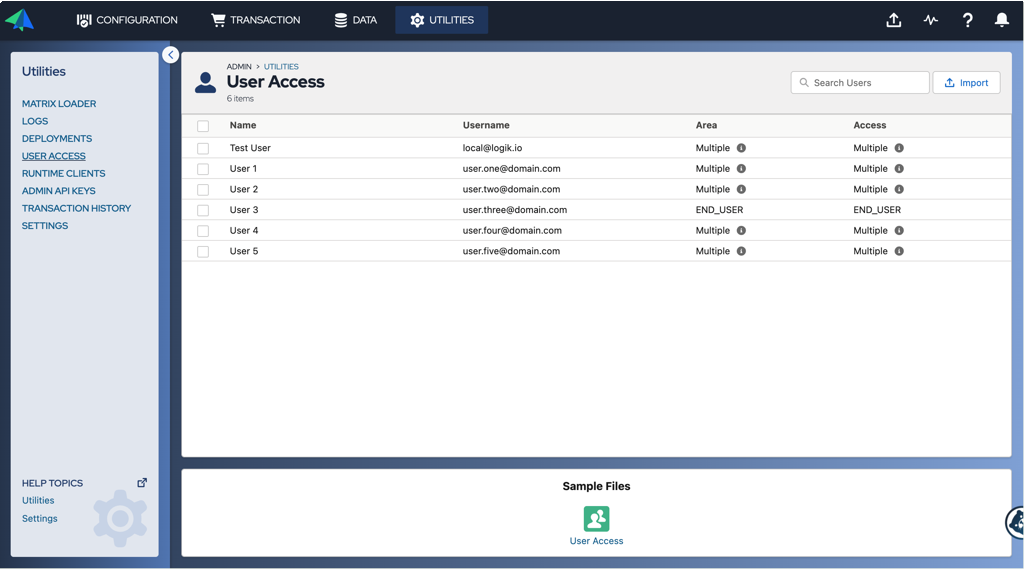Open the Utilities menu
This screenshot has height=569, width=1024.
coord(442,20)
